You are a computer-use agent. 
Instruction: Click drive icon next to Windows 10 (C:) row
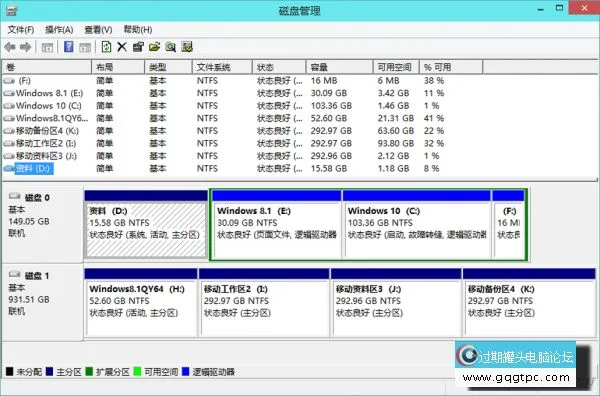(9, 106)
